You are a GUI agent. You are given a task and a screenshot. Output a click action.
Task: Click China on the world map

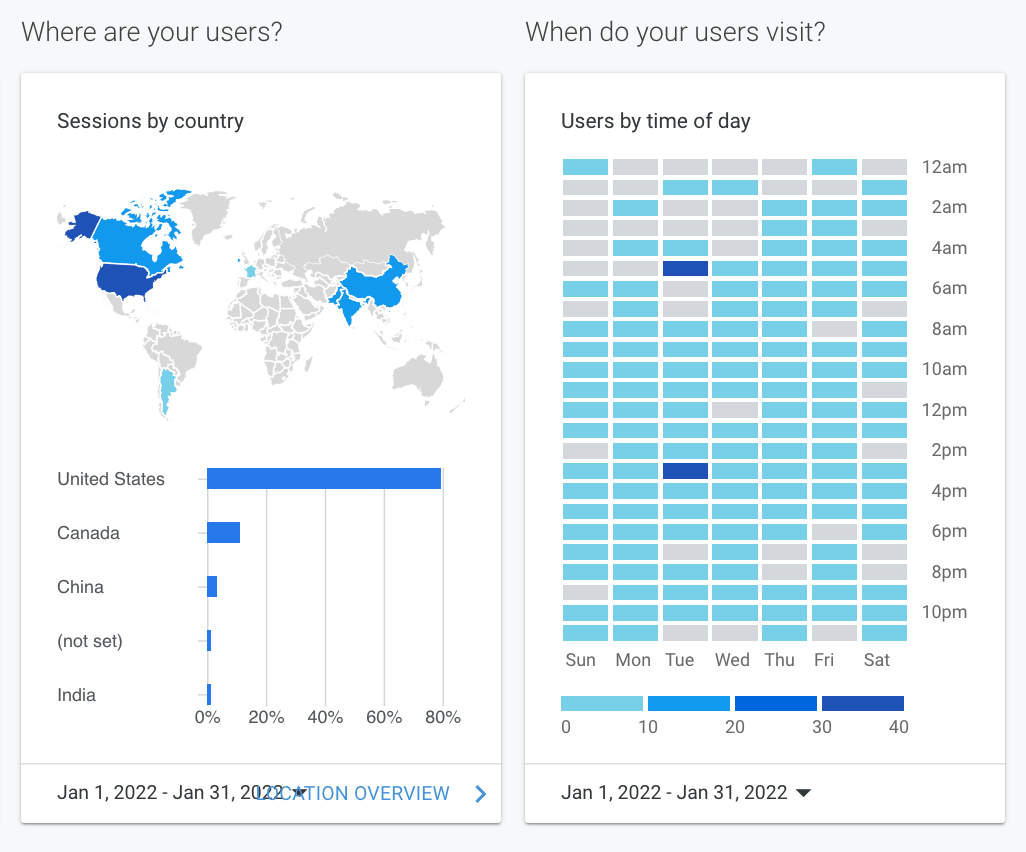point(375,283)
